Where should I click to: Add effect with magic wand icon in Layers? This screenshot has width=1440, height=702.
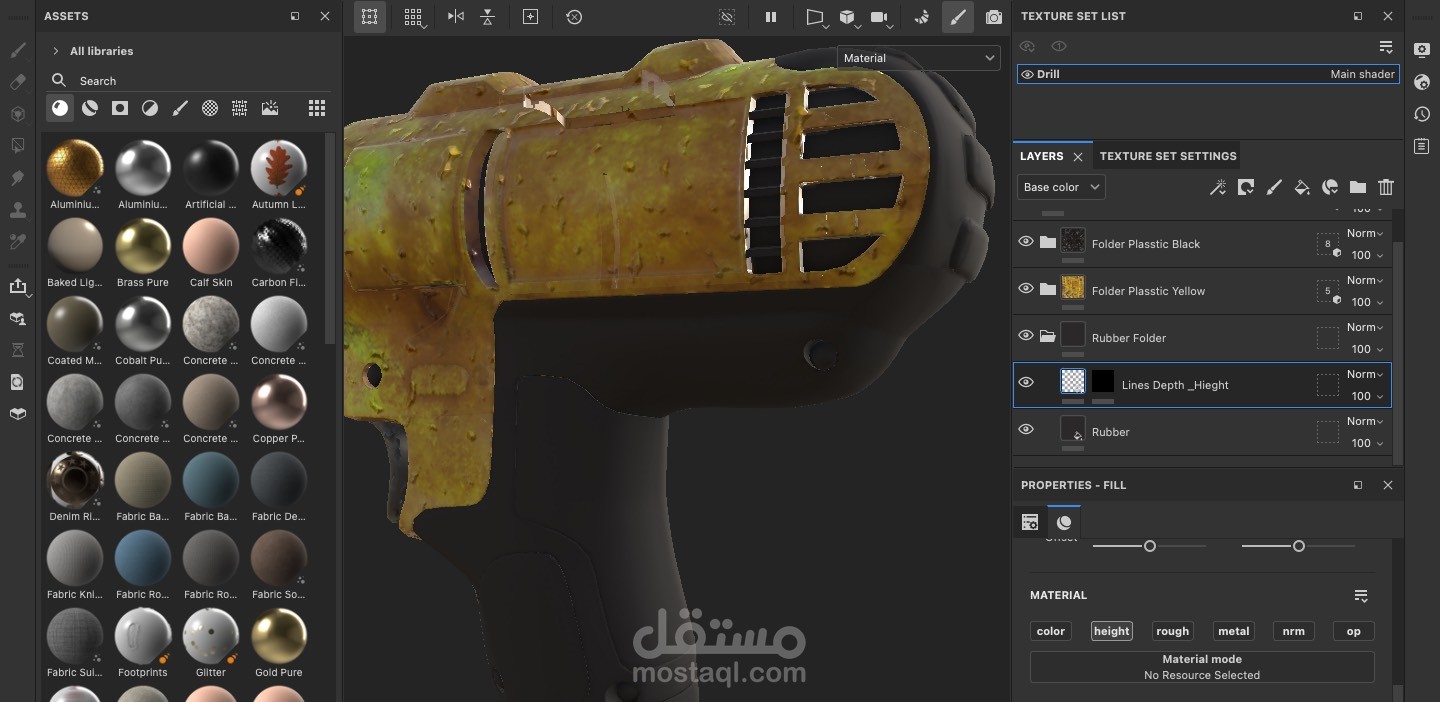pyautogui.click(x=1218, y=187)
